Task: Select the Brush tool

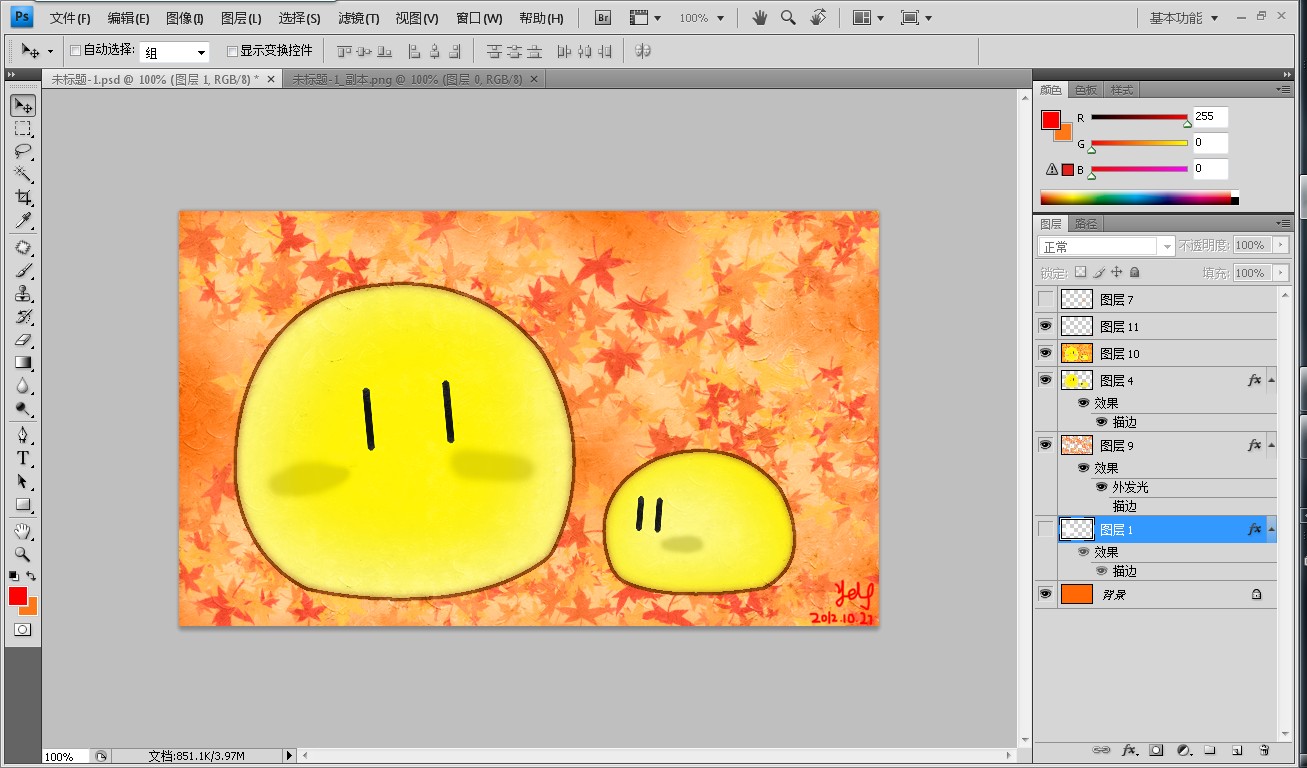Action: pyautogui.click(x=23, y=271)
